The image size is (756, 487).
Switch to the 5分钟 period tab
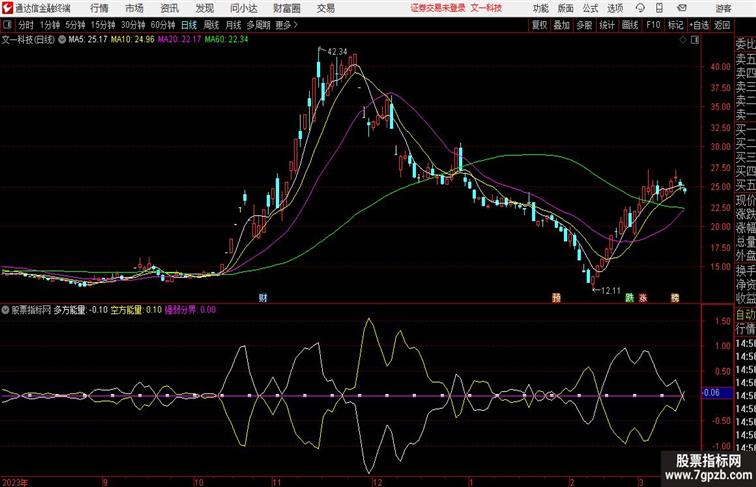[75, 25]
